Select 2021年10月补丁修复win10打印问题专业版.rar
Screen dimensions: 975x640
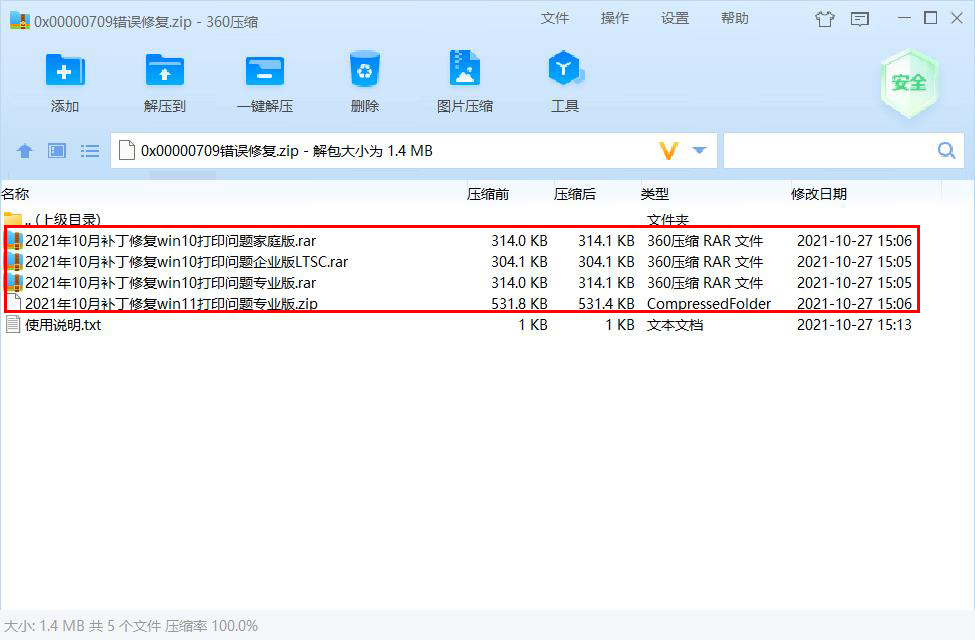[170, 283]
